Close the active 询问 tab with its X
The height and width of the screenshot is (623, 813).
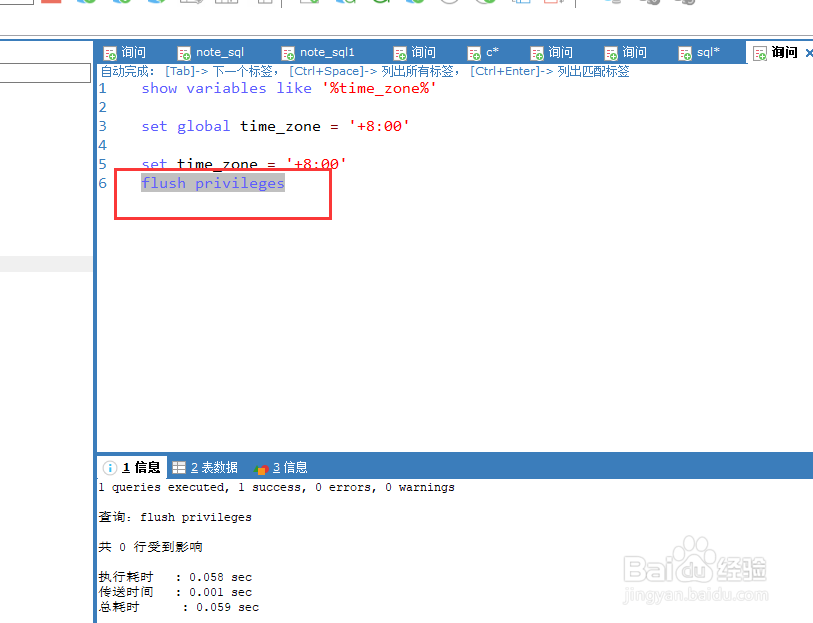pyautogui.click(x=808, y=51)
